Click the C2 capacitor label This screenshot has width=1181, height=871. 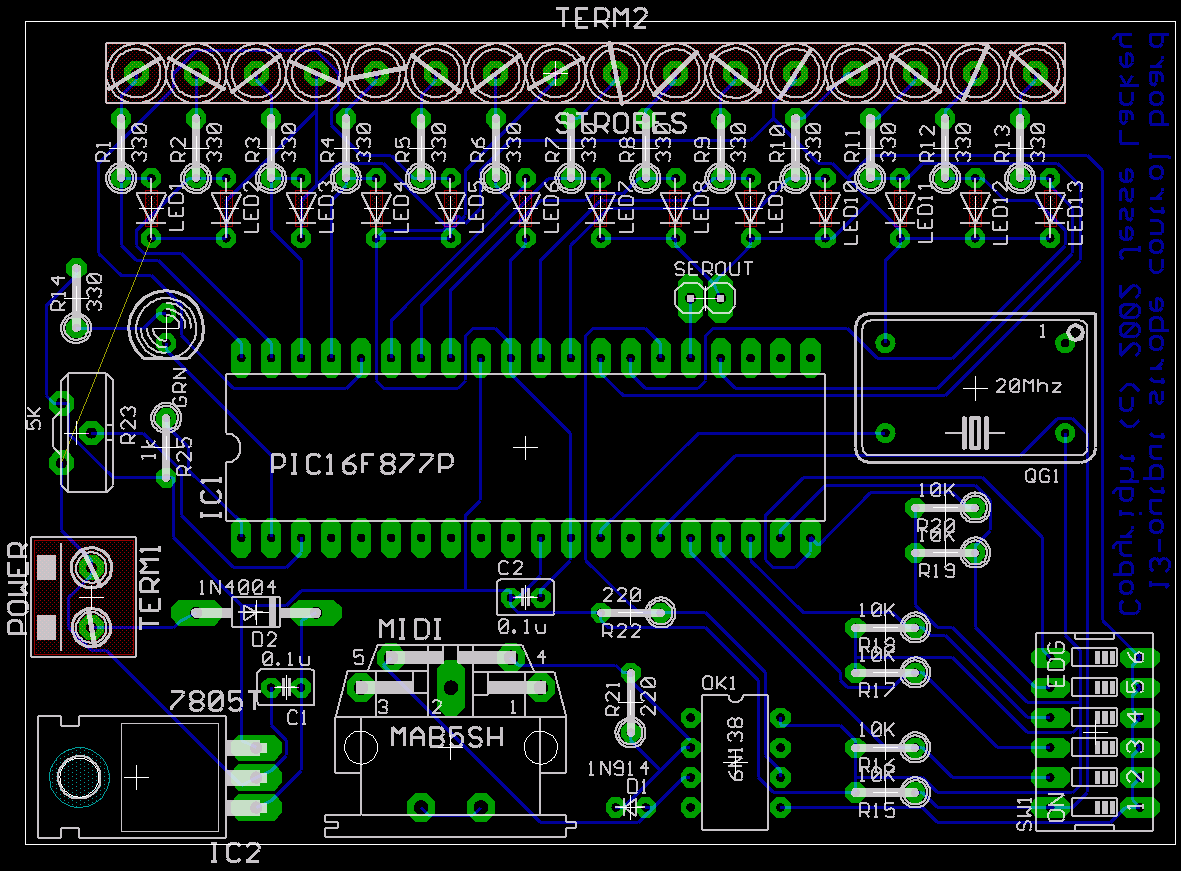(510, 568)
